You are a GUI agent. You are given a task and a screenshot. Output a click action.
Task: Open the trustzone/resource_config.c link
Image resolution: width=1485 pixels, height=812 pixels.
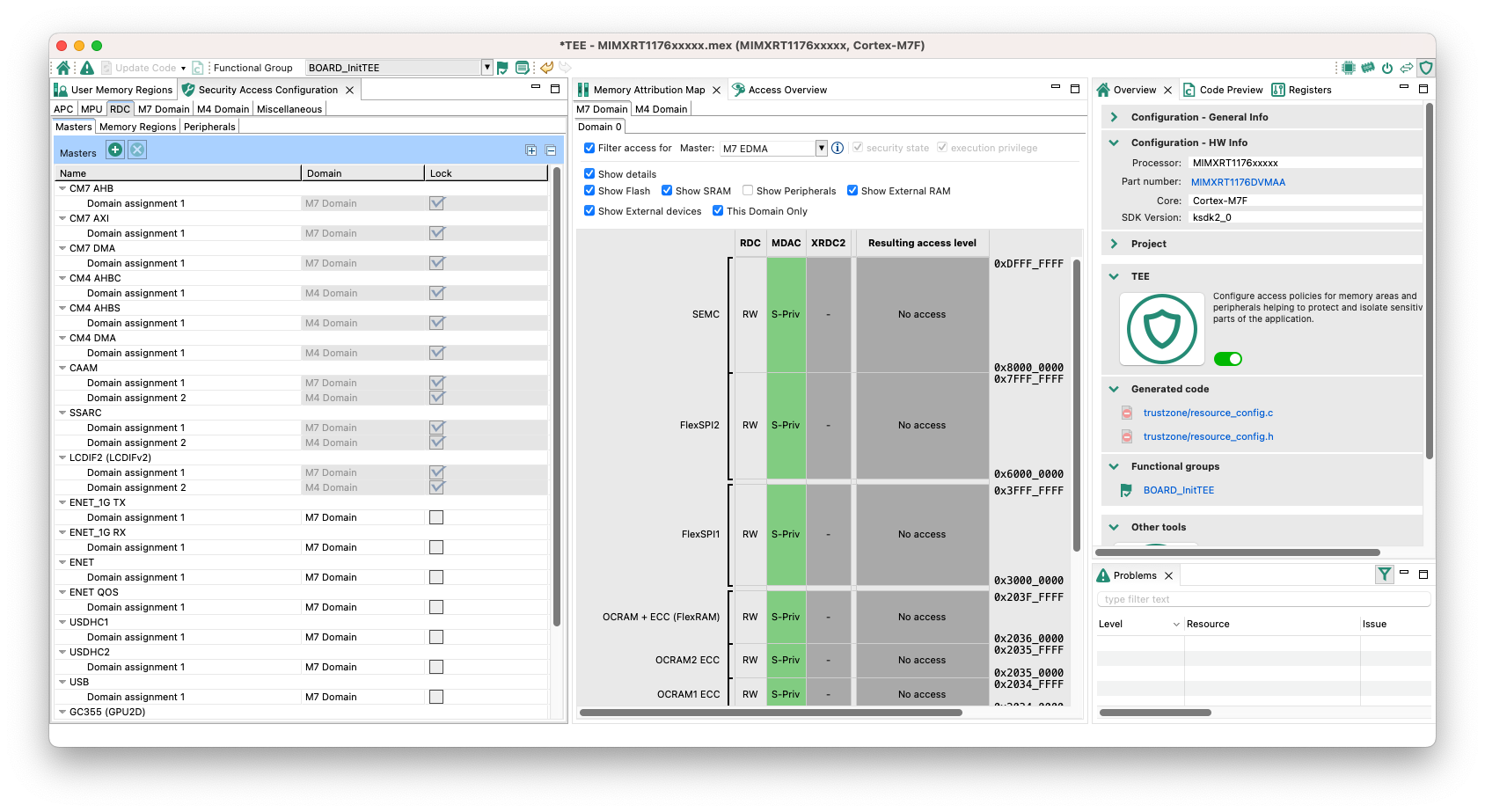[x=1208, y=413]
